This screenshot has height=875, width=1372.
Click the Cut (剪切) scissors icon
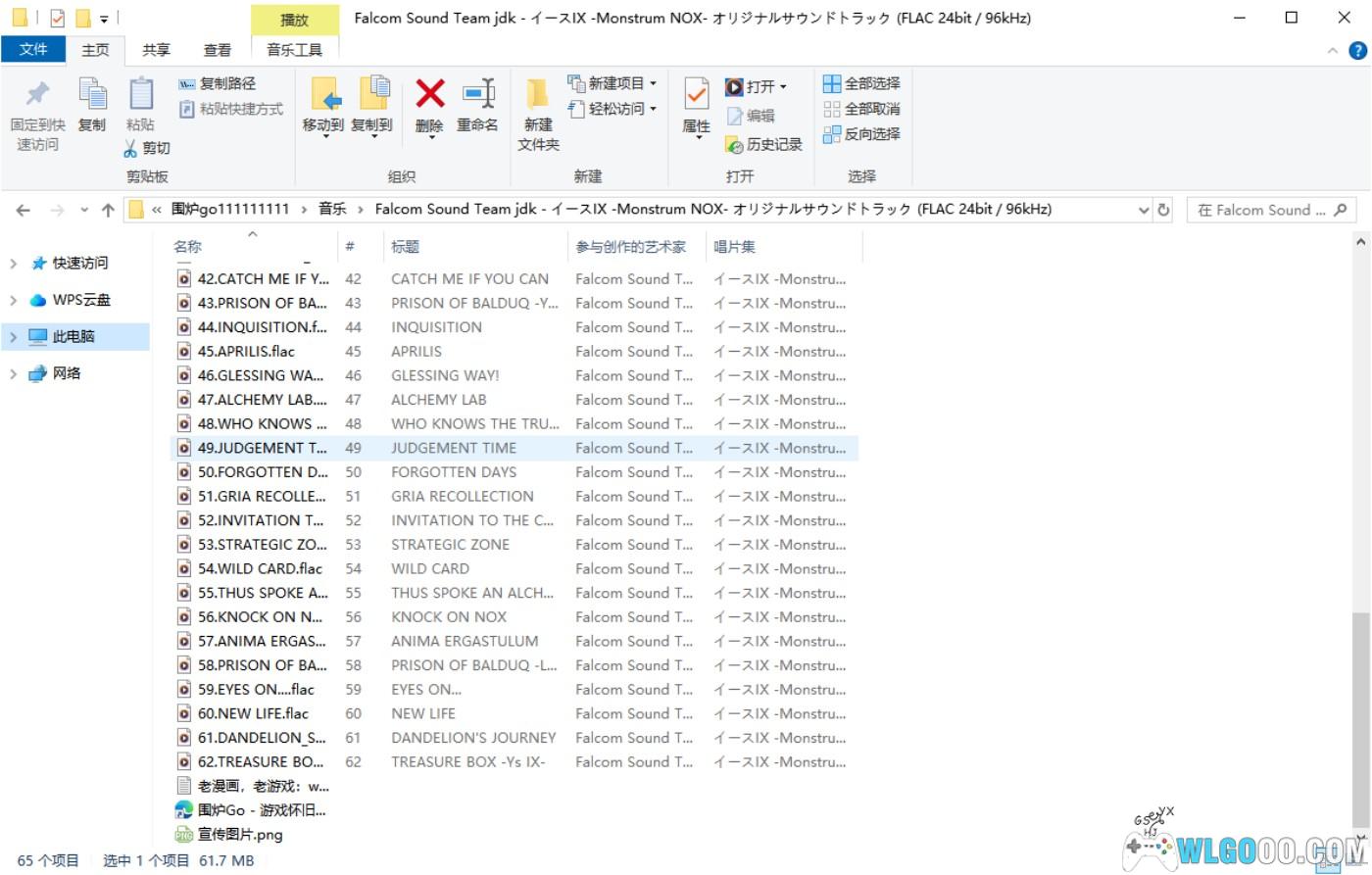click(x=131, y=148)
